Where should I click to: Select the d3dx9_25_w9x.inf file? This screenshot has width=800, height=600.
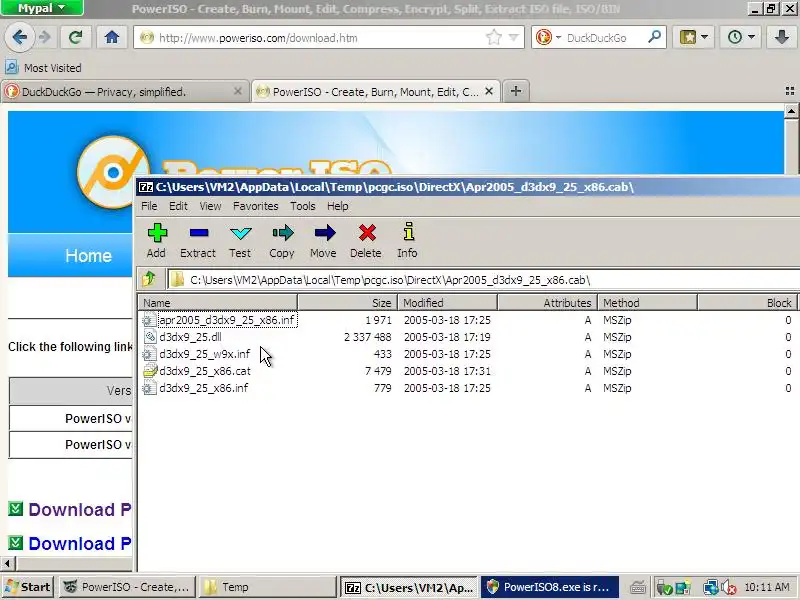(205, 354)
